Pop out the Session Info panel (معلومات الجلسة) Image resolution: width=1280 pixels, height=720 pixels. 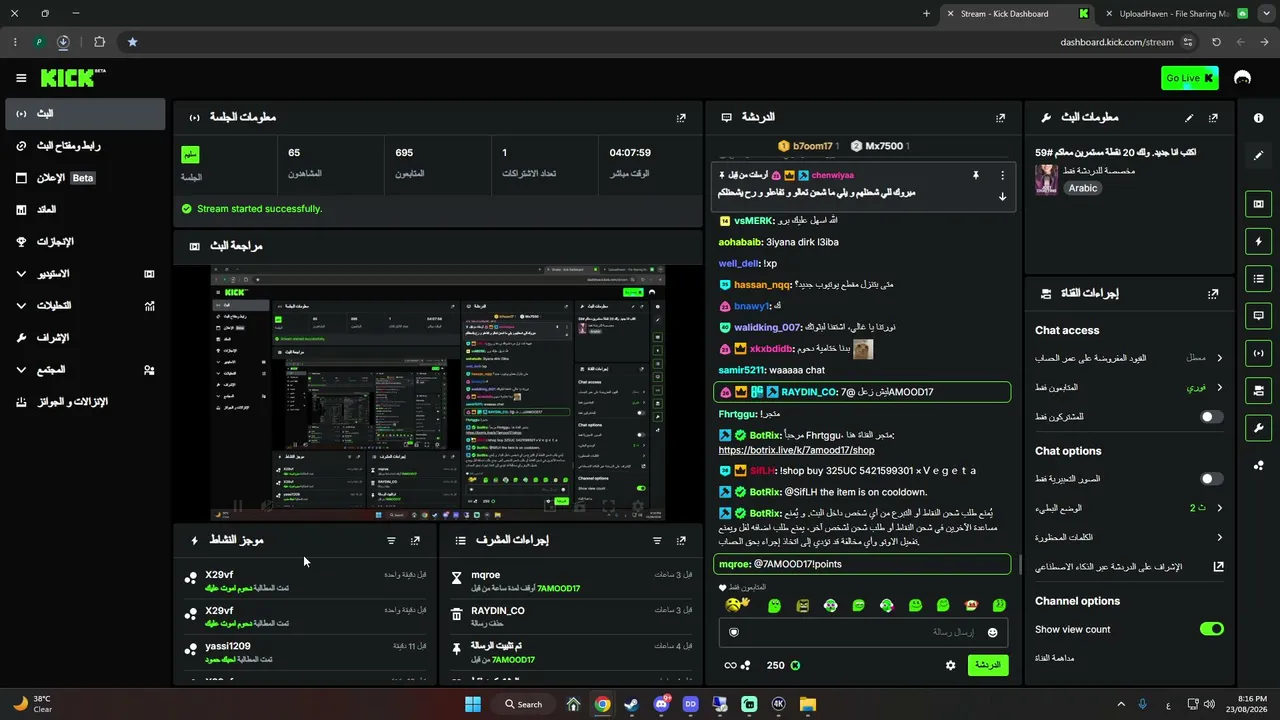tap(681, 117)
